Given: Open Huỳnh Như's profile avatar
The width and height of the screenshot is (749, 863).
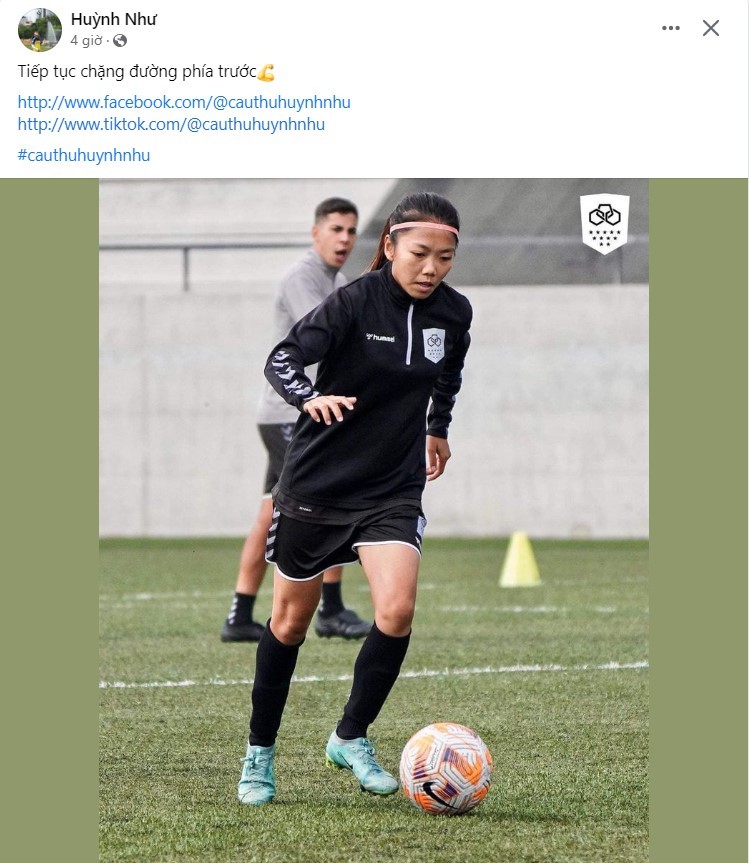Looking at the screenshot, I should [40, 30].
